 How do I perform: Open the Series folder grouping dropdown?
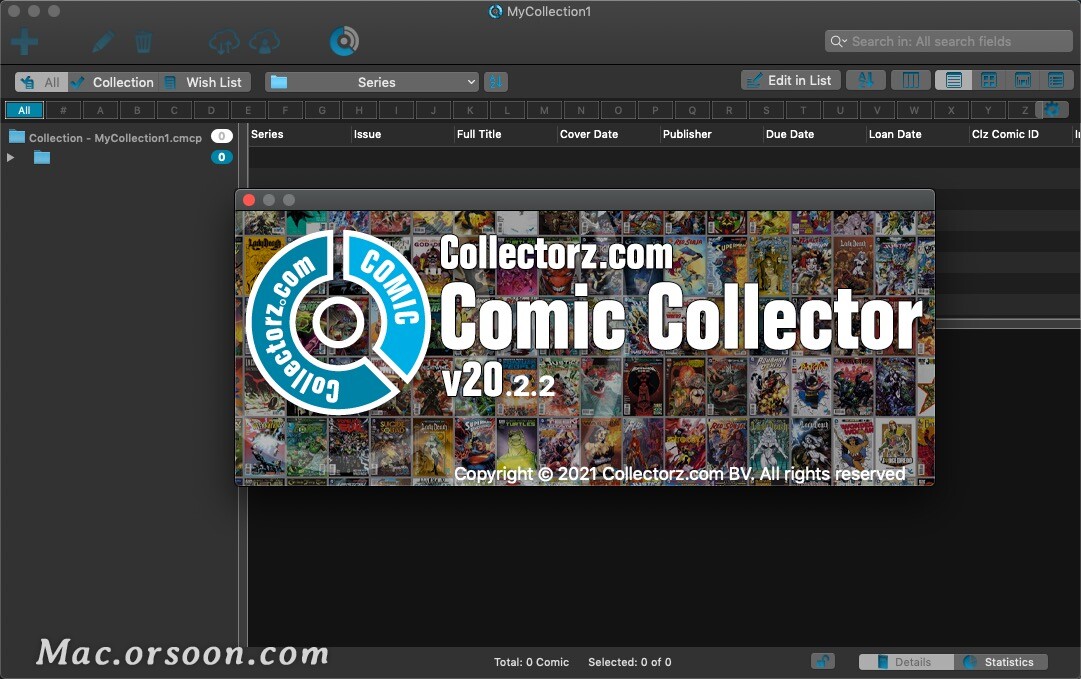point(372,82)
